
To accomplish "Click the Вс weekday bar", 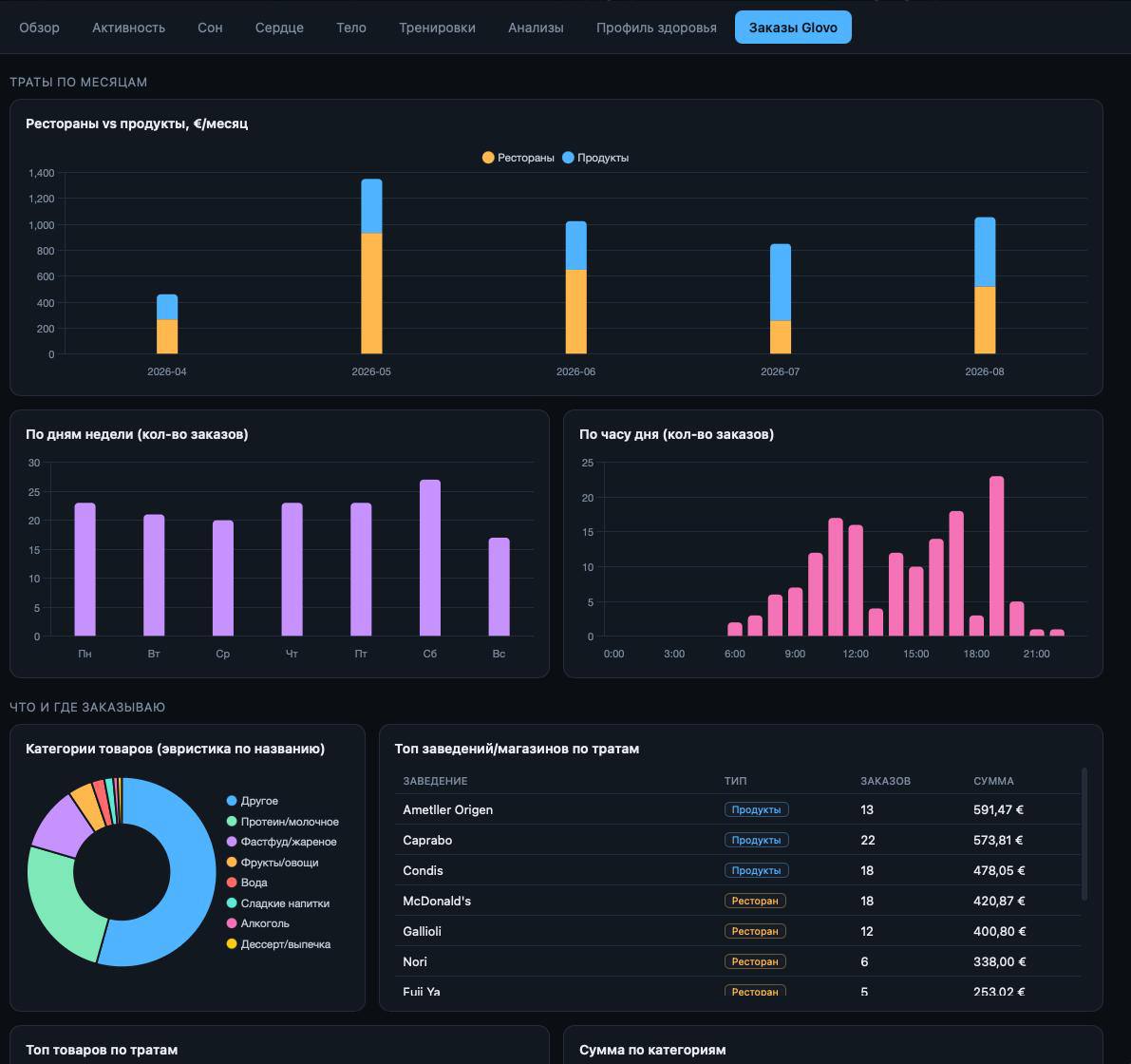I will pos(500,586).
